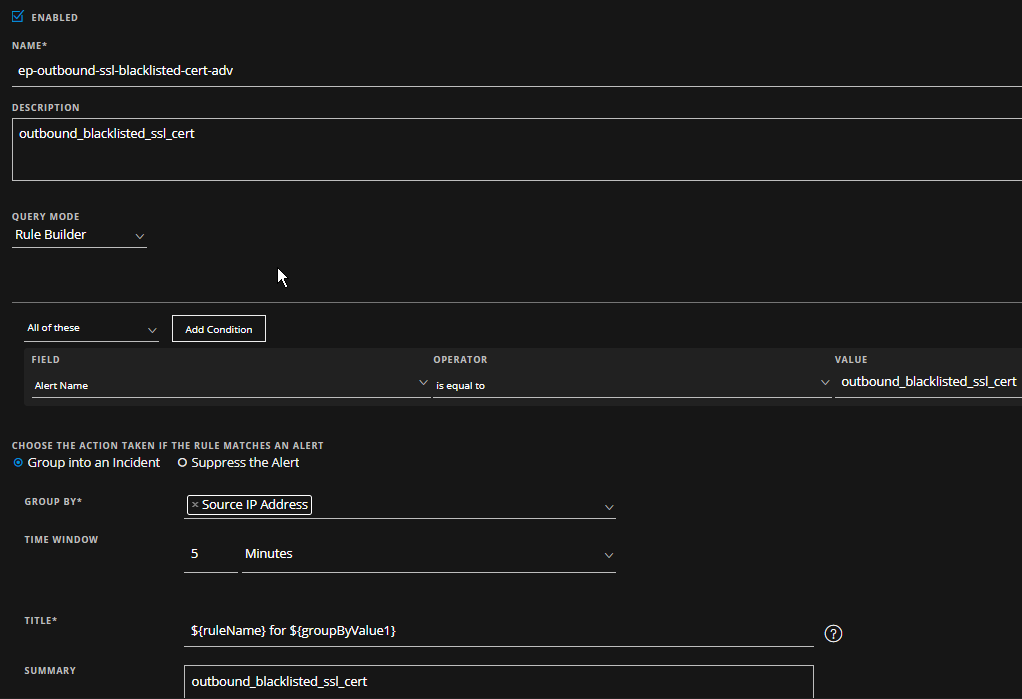Click into the Description text area
Screen dimensions: 1022x699
500,150
